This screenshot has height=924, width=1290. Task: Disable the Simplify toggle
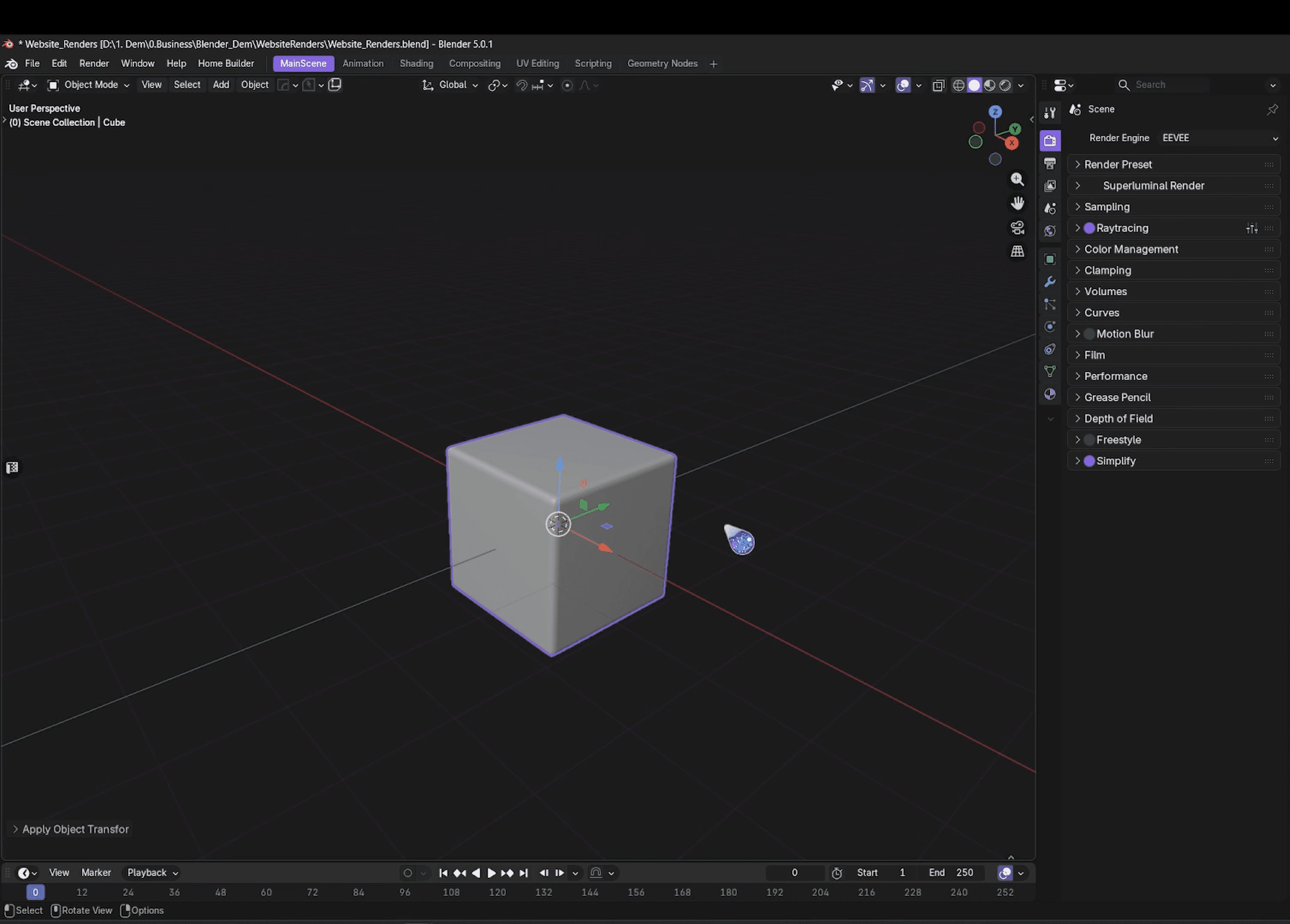pos(1089,461)
